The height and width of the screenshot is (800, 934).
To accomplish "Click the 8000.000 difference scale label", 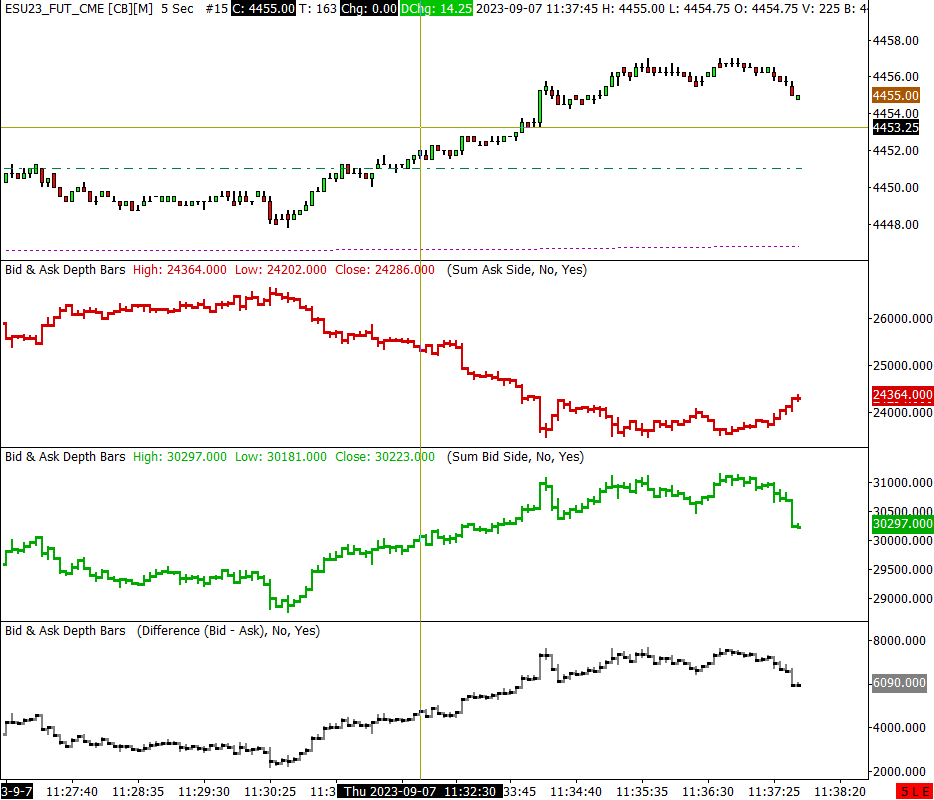I will [x=899, y=641].
